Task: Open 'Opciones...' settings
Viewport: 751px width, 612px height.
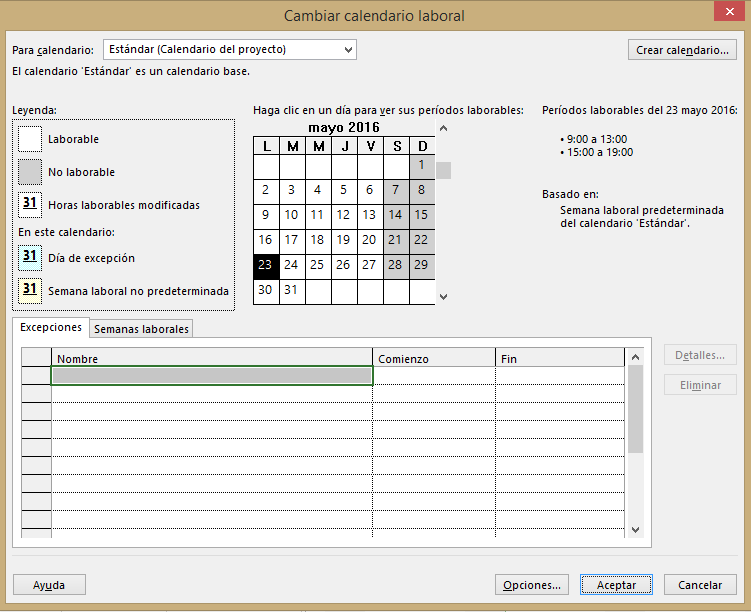Action: tap(532, 585)
